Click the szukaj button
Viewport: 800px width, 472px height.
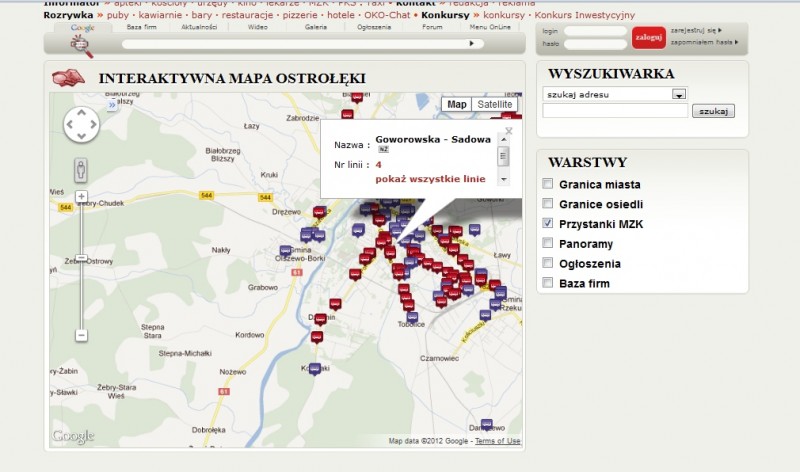[713, 111]
